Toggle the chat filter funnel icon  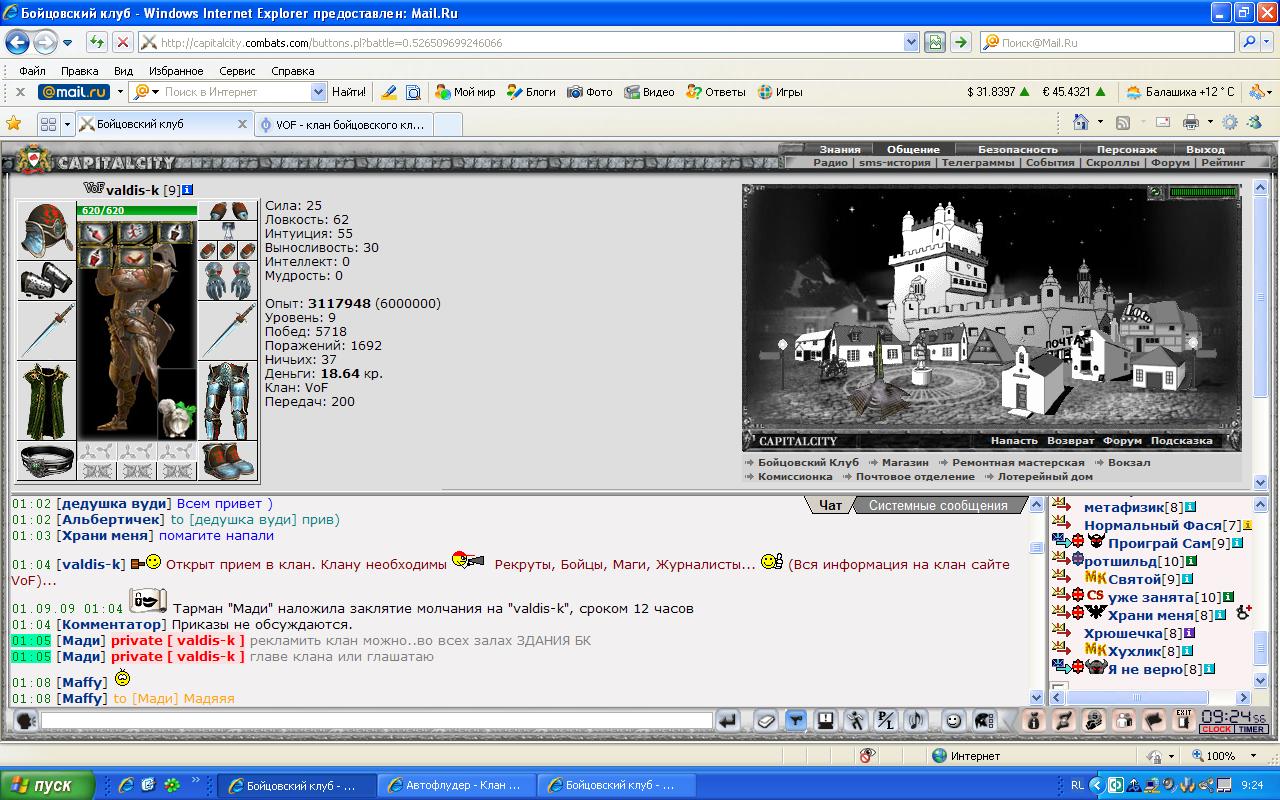pos(796,720)
